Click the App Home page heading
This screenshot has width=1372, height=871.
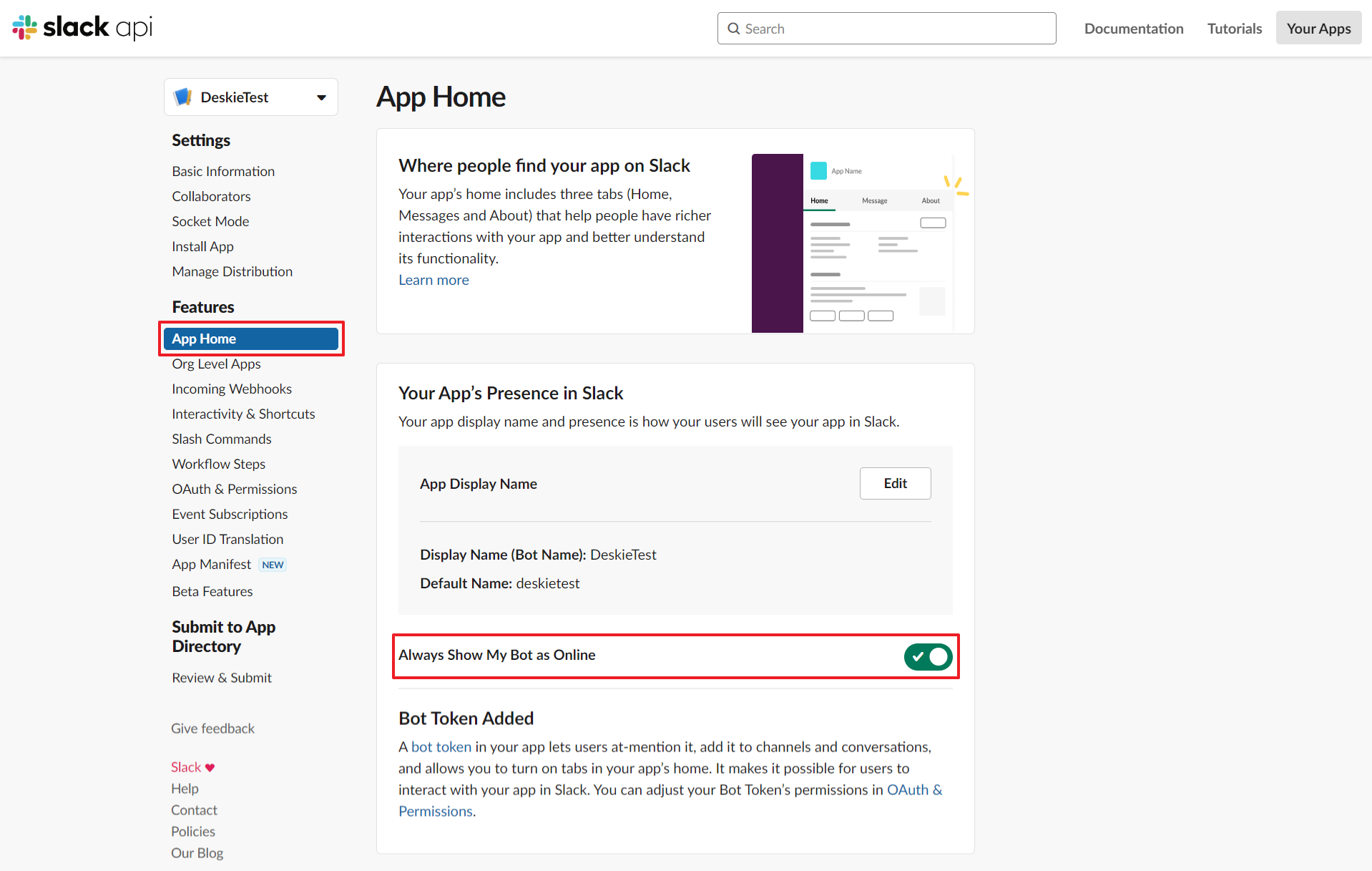(x=441, y=97)
